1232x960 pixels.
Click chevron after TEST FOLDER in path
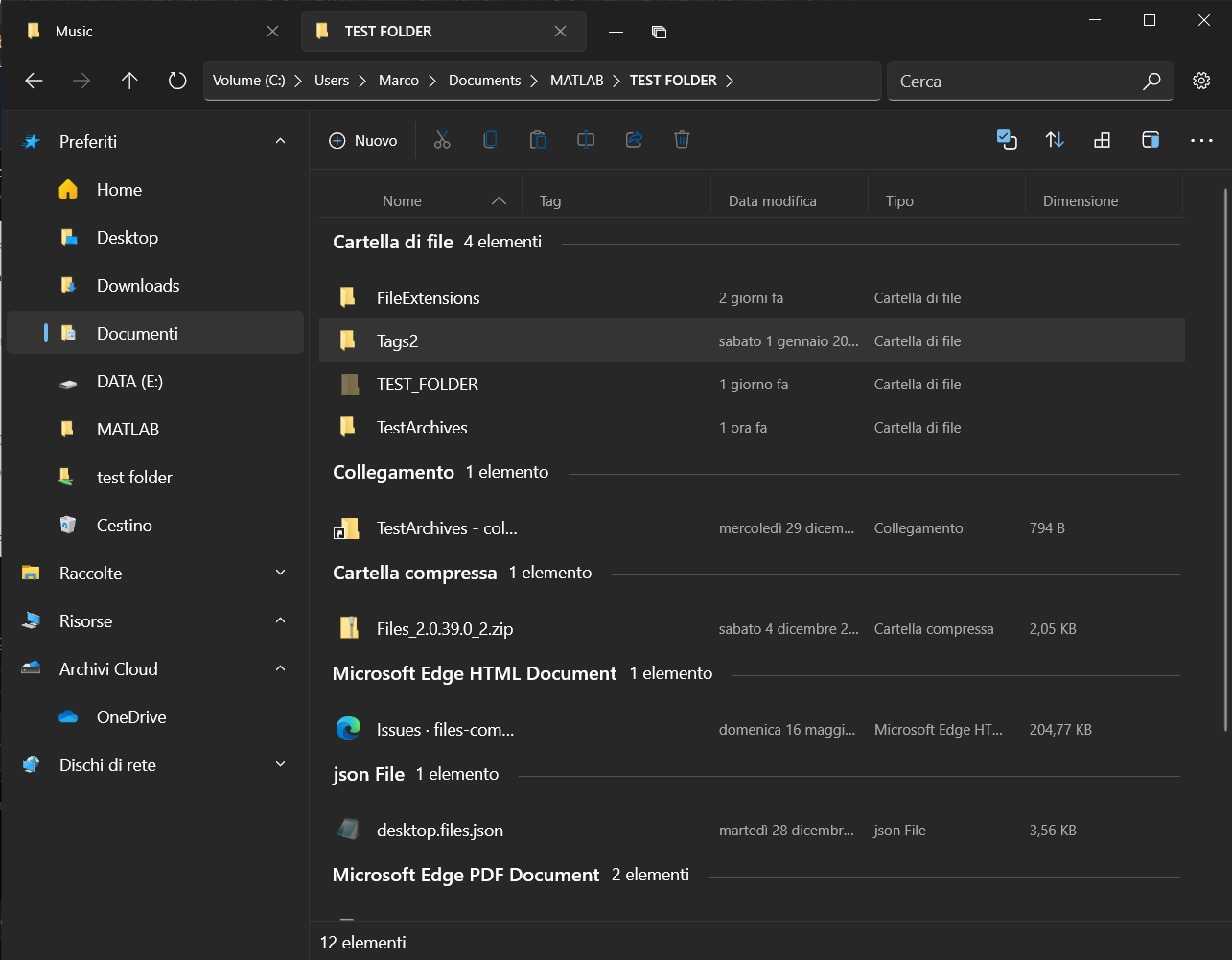730,81
